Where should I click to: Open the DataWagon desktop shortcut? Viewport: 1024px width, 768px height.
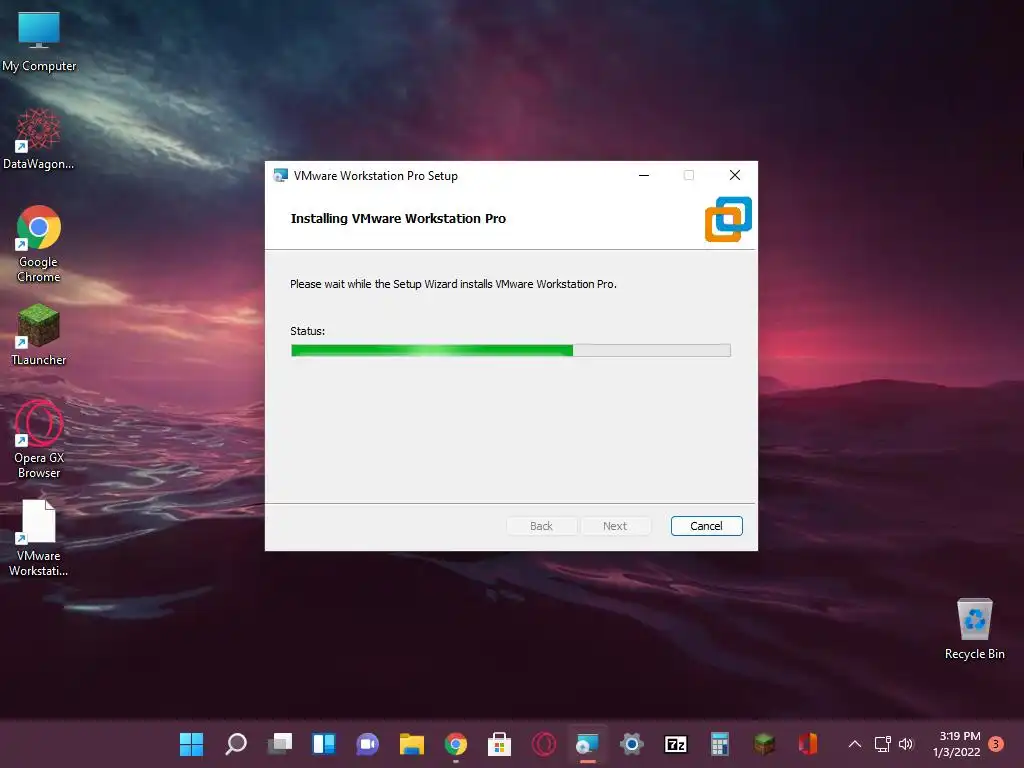(39, 139)
